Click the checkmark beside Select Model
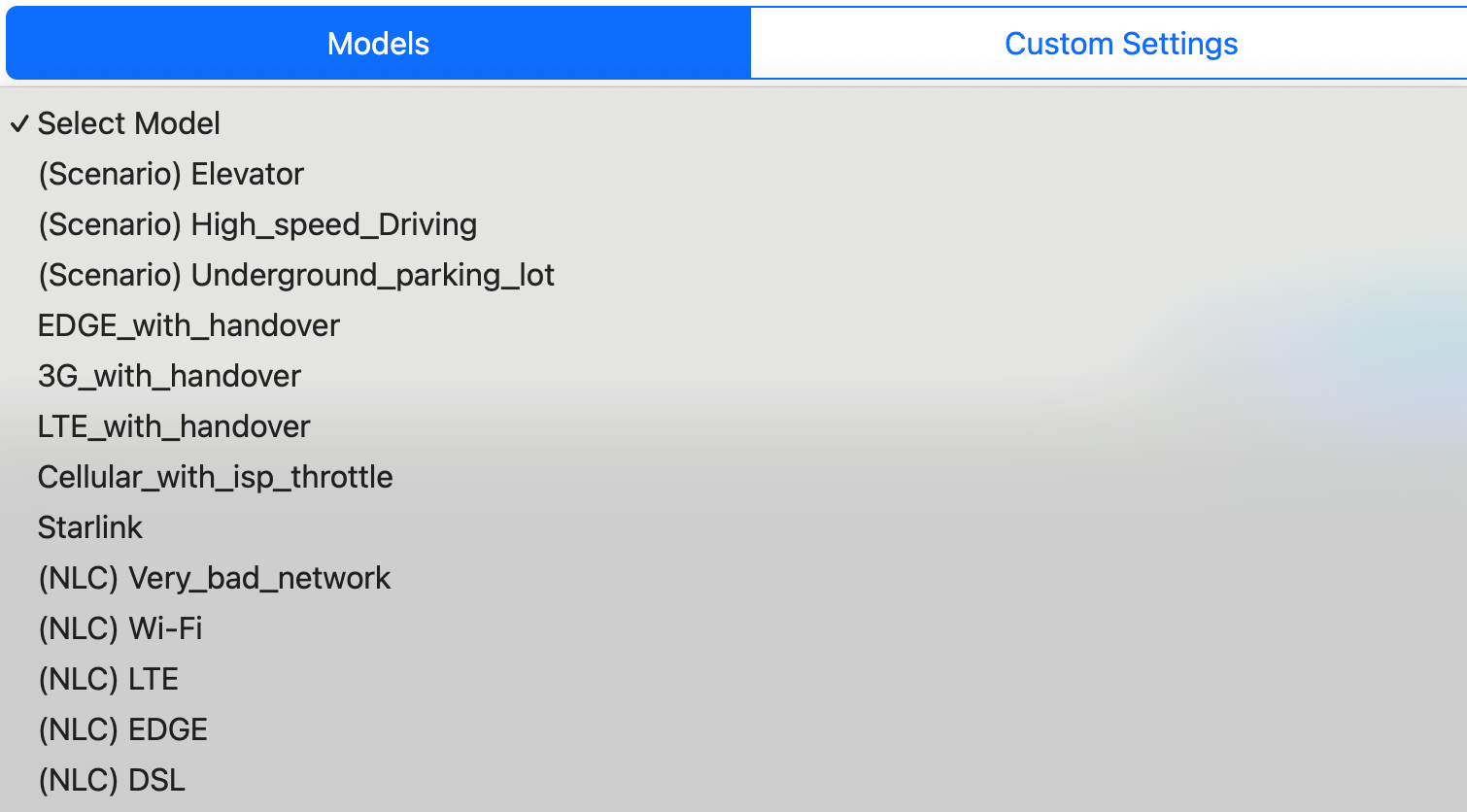 click(19, 124)
